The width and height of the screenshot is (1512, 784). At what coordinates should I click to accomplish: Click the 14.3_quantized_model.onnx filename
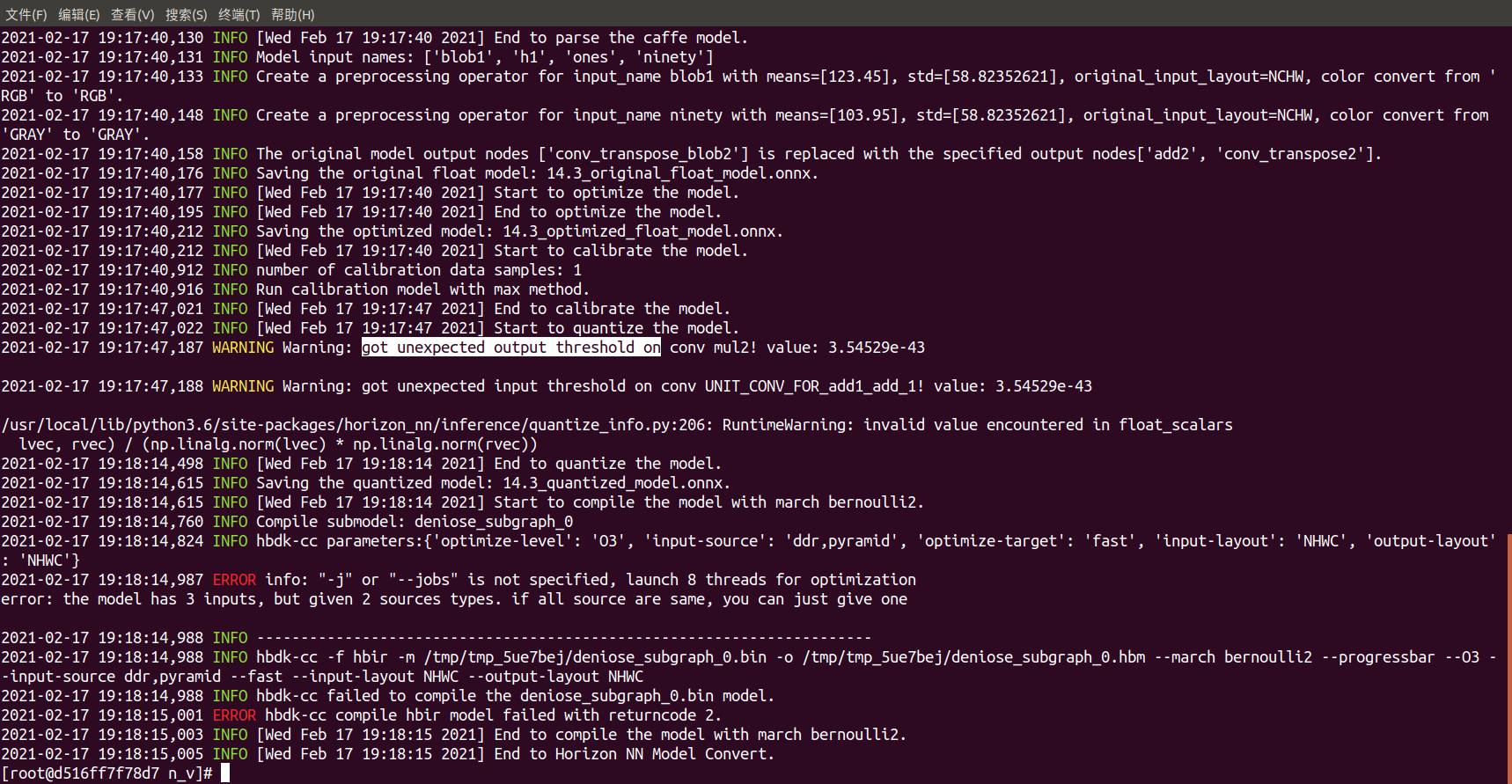pyautogui.click(x=614, y=483)
